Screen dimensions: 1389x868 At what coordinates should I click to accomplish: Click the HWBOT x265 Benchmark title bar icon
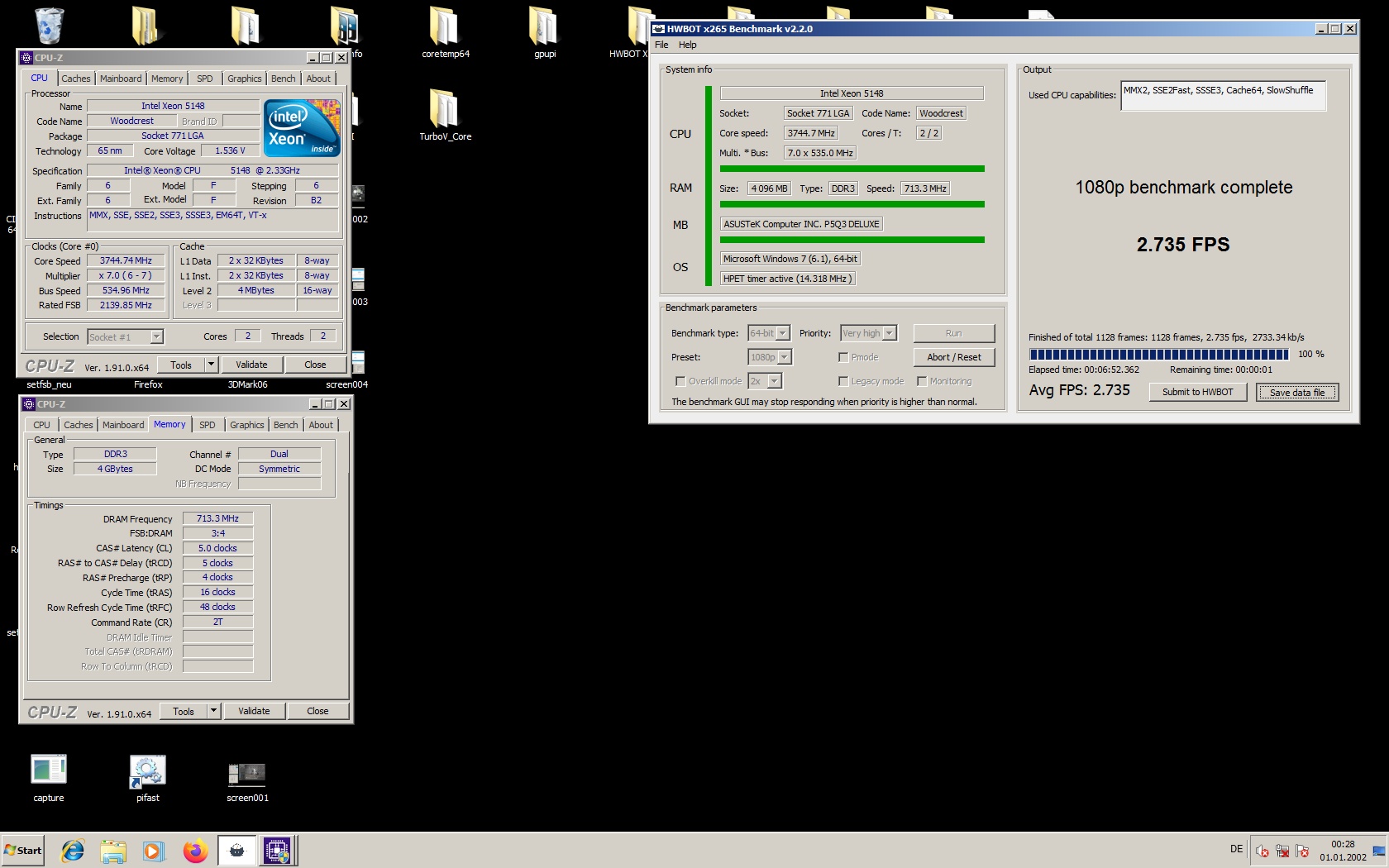(659, 29)
